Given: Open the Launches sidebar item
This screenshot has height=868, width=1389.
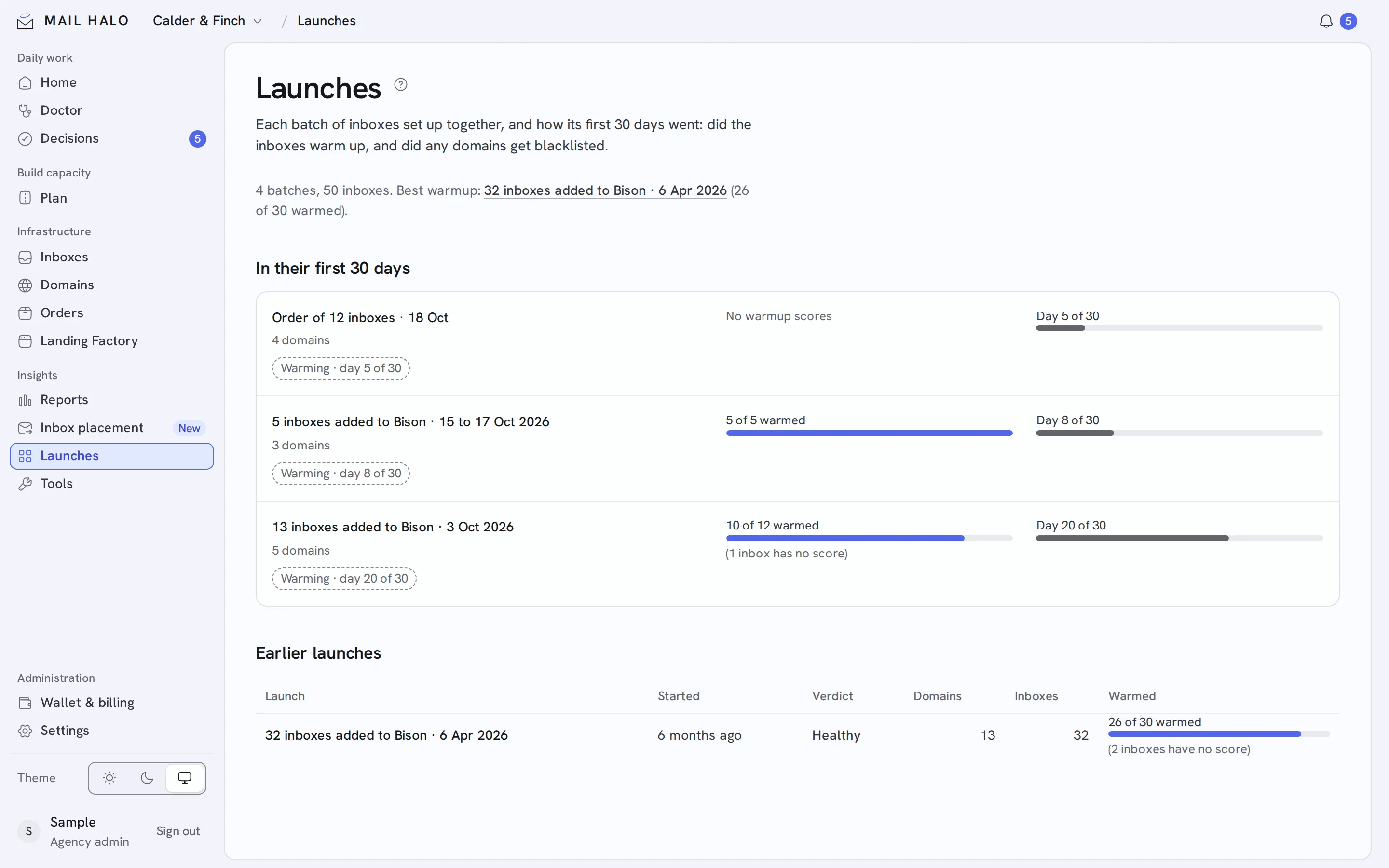Looking at the screenshot, I should (112, 456).
